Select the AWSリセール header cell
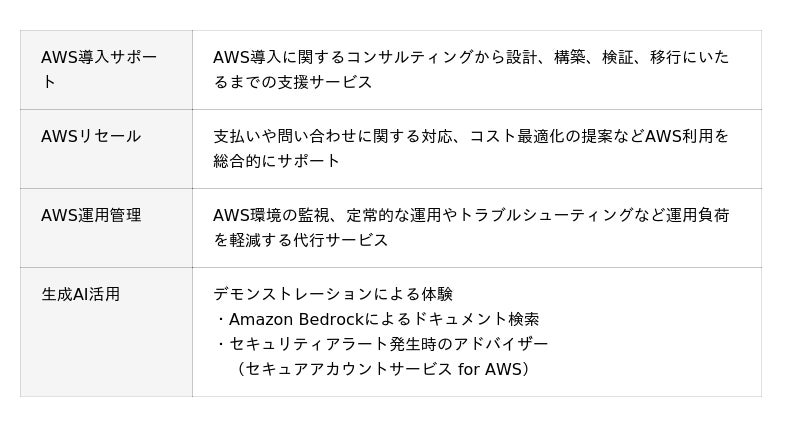The width and height of the screenshot is (800, 427). [106, 149]
